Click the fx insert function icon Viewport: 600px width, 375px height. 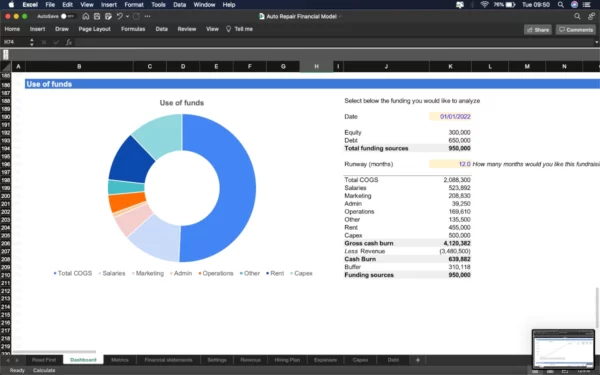click(68, 42)
